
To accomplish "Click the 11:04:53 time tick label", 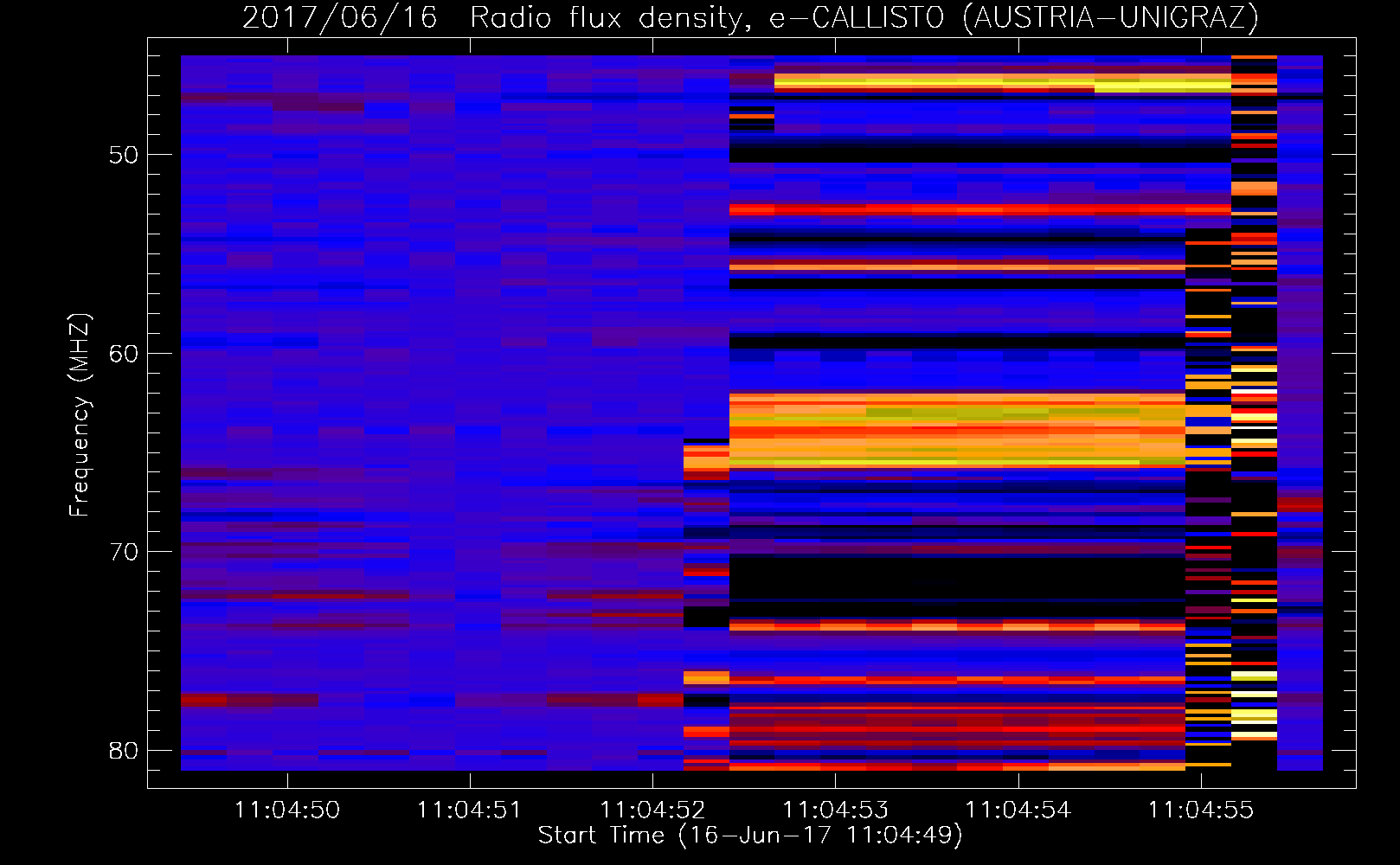I will 835,811.
